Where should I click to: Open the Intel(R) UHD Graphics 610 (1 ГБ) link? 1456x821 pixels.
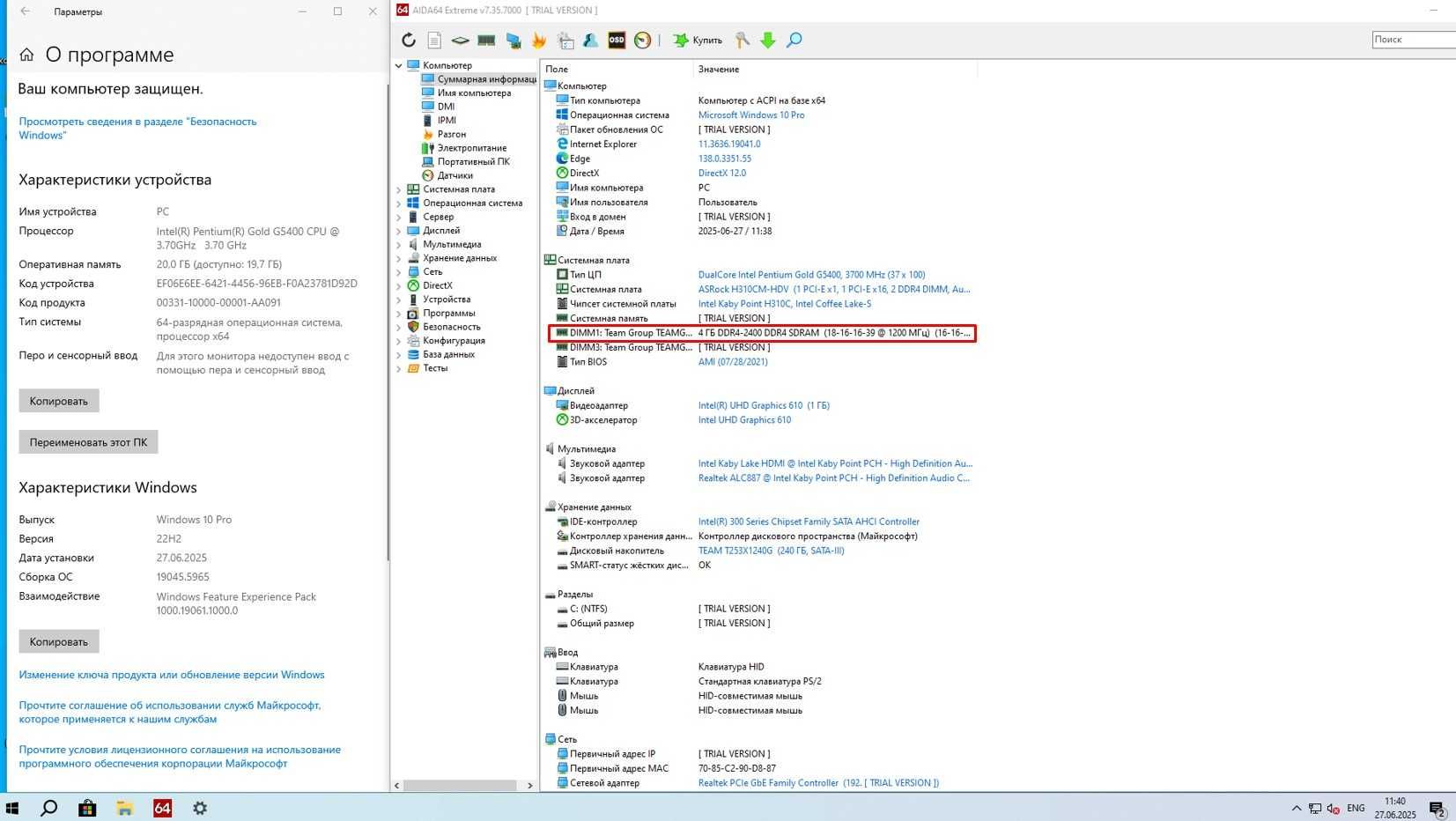764,405
